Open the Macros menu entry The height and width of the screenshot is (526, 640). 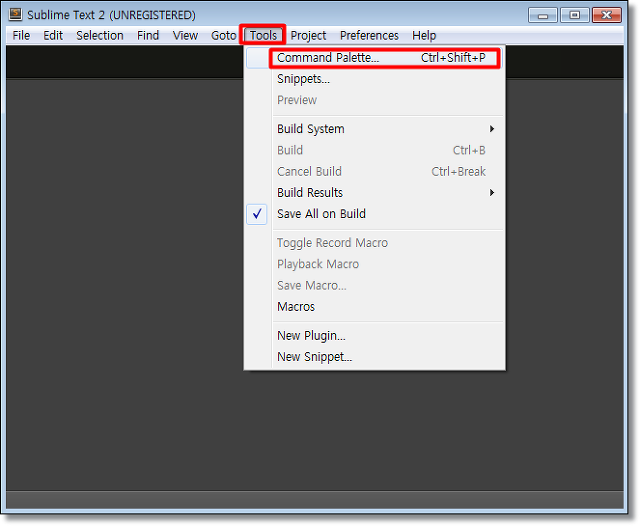(374, 306)
